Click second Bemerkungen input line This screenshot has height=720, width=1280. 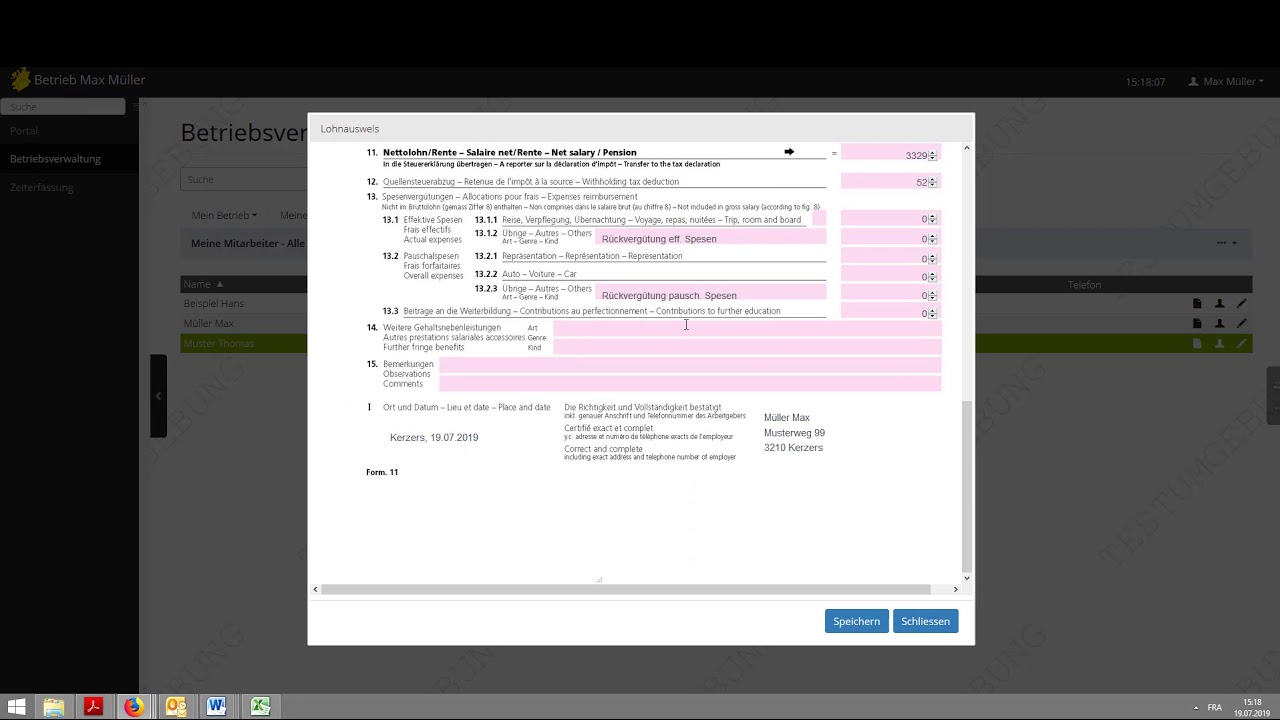pyautogui.click(x=690, y=383)
